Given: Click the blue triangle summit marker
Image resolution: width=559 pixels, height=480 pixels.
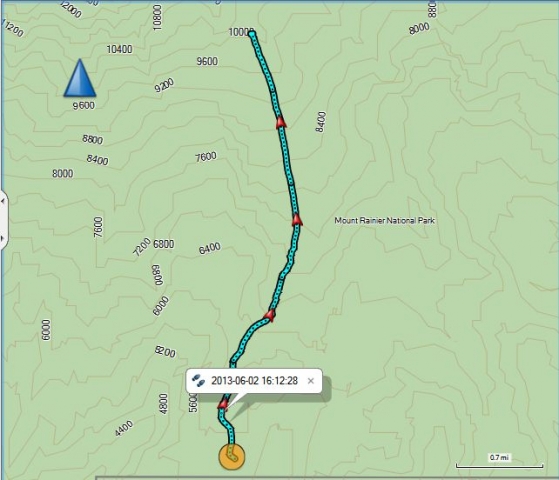Looking at the screenshot, I should tap(80, 78).
